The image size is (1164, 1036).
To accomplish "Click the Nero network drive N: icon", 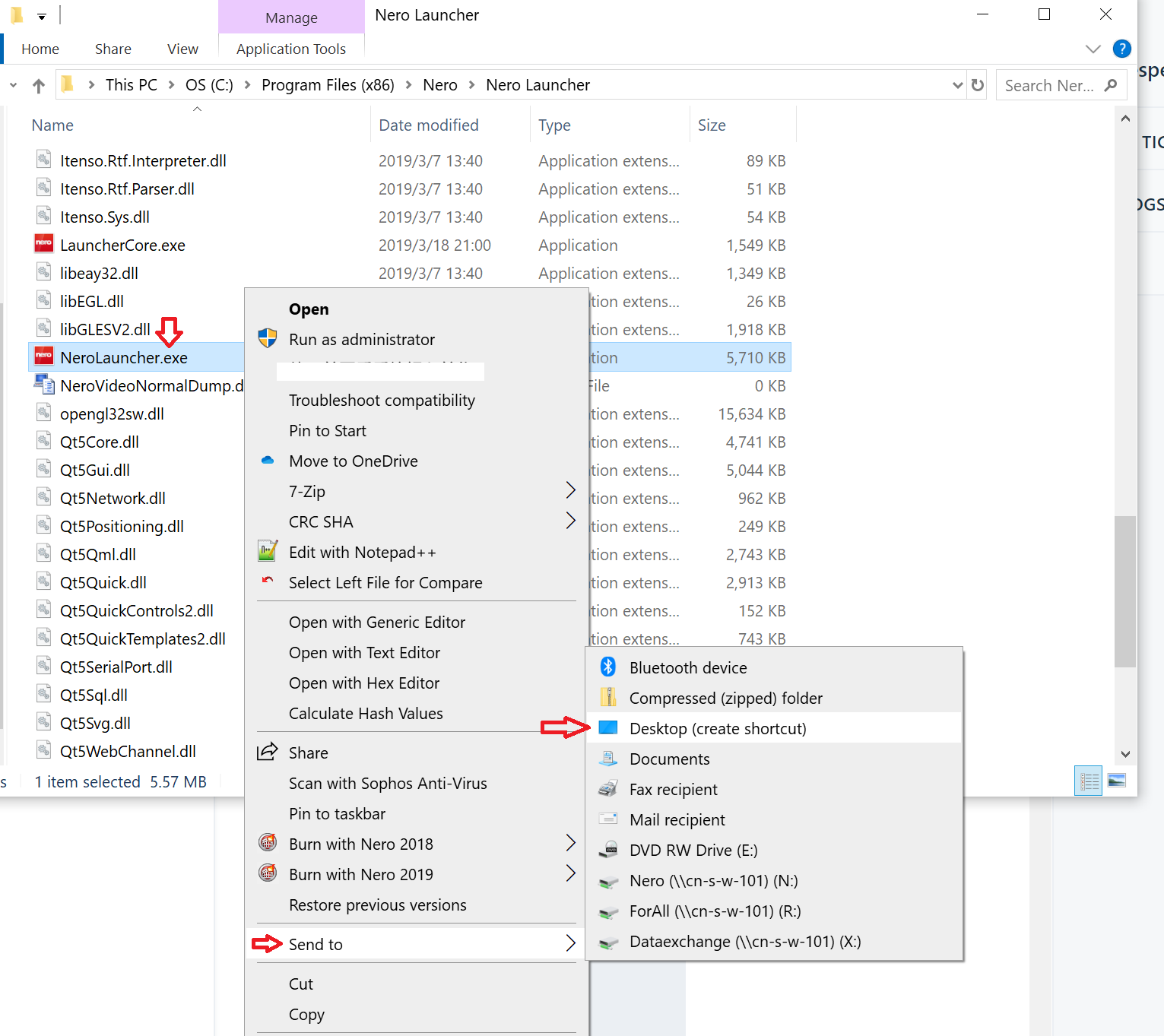I will point(608,882).
